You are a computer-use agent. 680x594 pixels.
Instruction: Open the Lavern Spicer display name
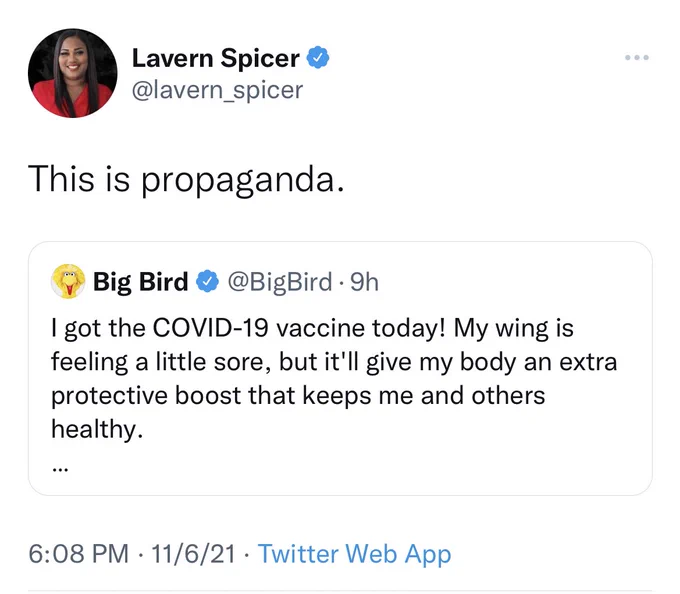coord(216,58)
